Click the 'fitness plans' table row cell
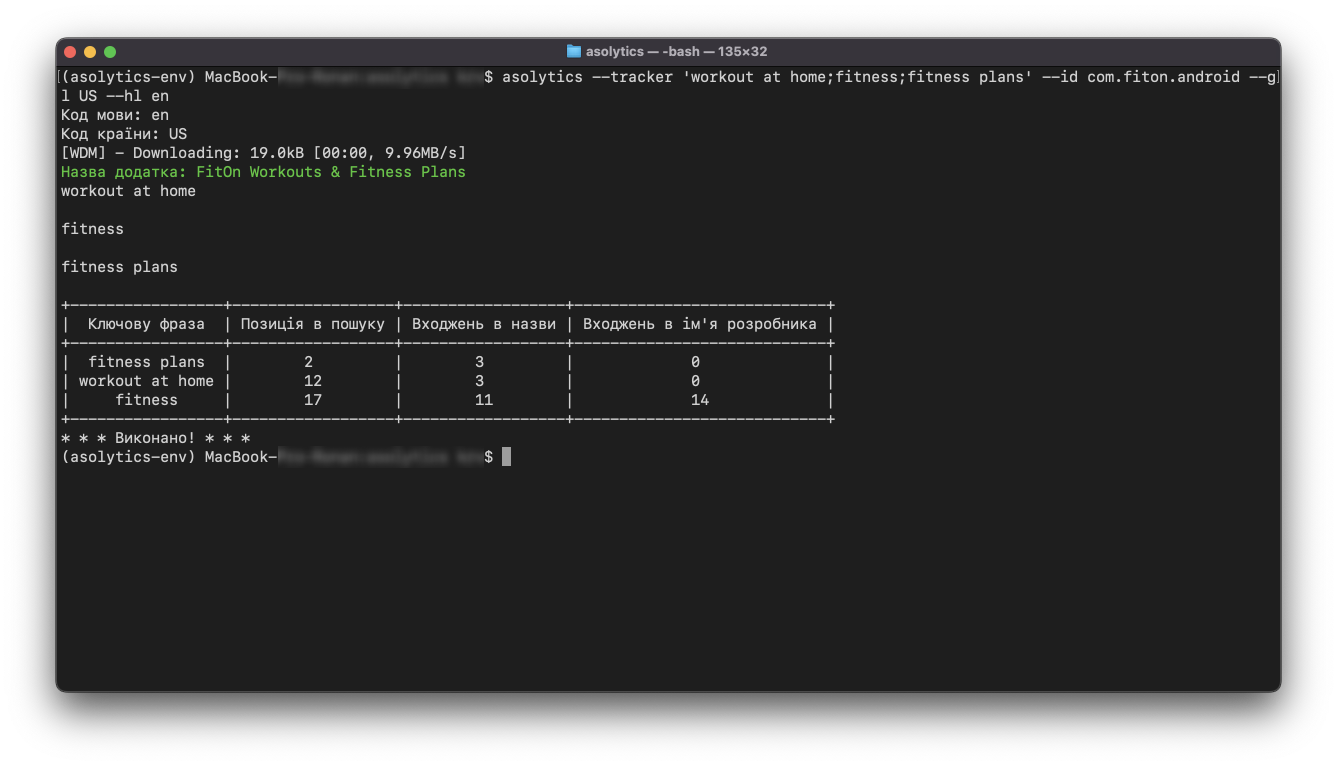 tap(146, 362)
